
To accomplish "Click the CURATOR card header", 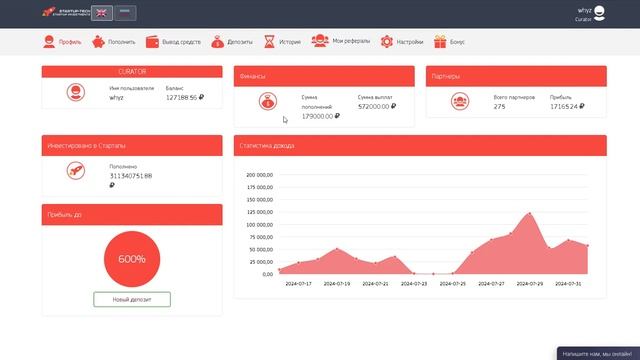I will 132,71.
